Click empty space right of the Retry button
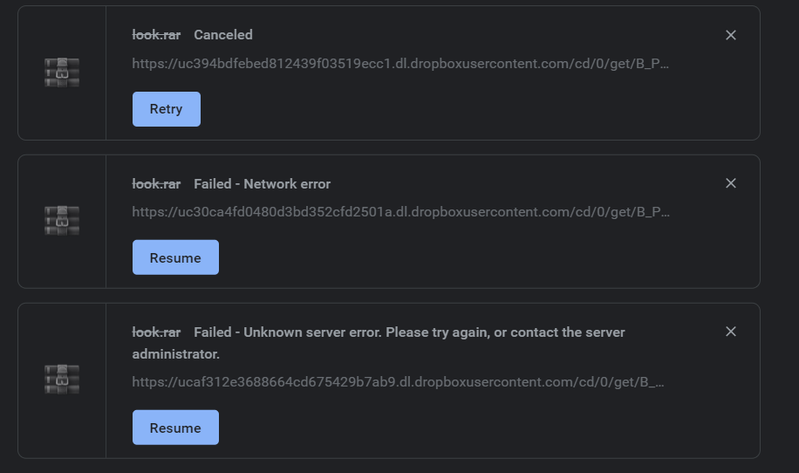 450,109
